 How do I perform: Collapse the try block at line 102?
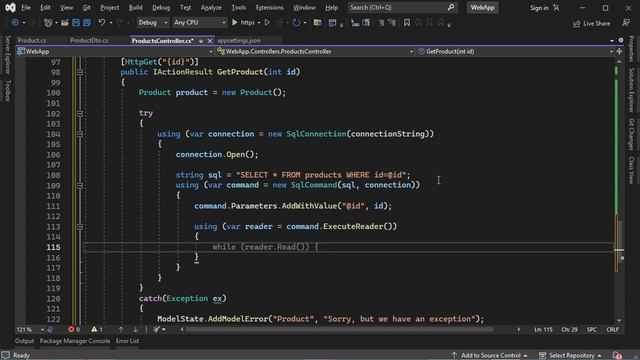point(80,113)
